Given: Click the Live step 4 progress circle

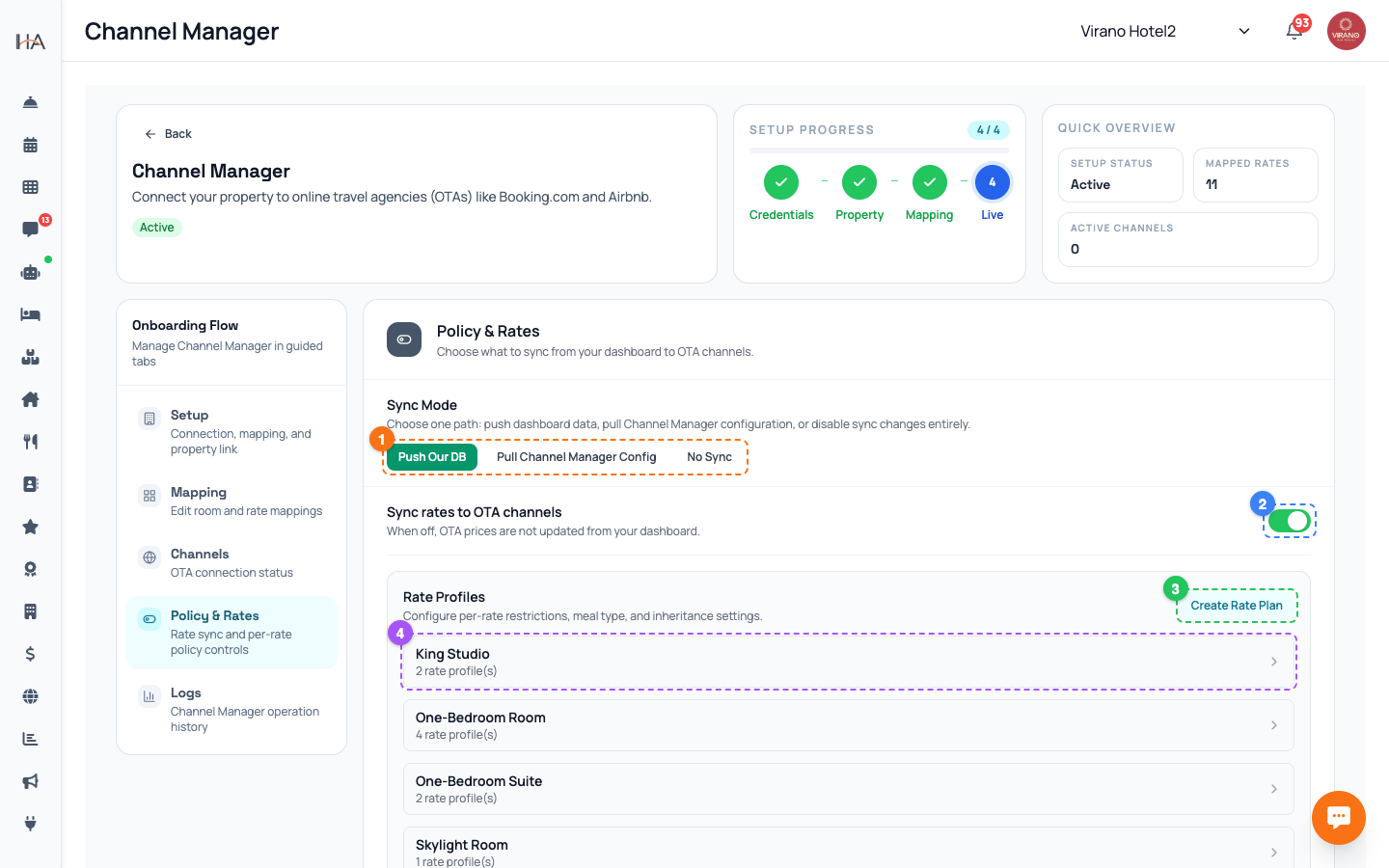Looking at the screenshot, I should tap(992, 182).
